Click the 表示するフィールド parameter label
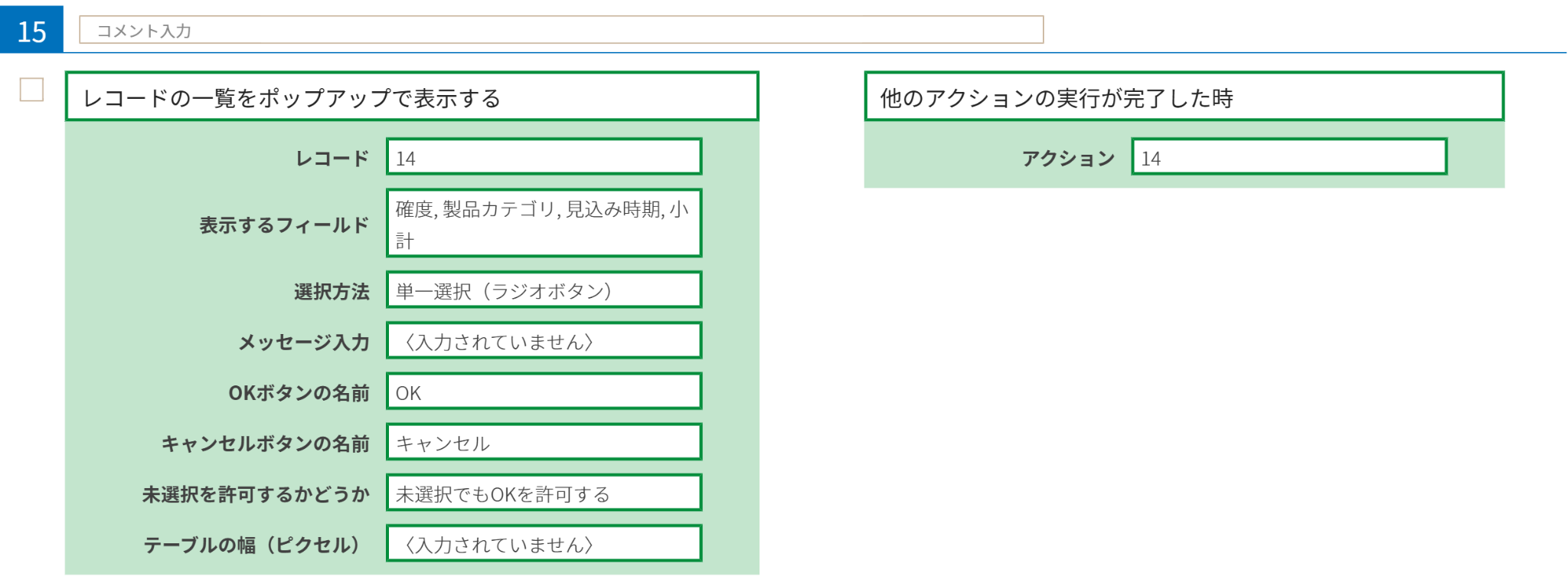1568x580 pixels. [x=284, y=224]
